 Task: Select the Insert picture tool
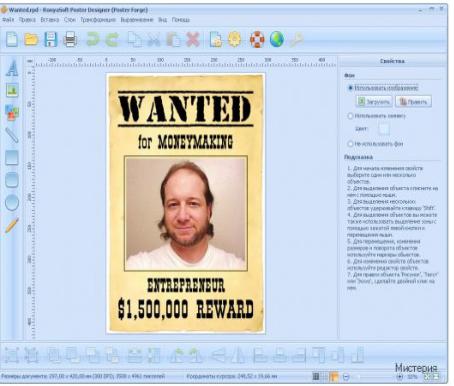(x=12, y=90)
